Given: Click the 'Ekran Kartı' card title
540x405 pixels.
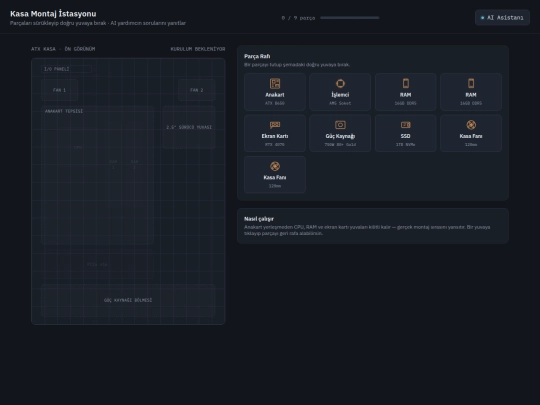Looking at the screenshot, I should [275, 136].
